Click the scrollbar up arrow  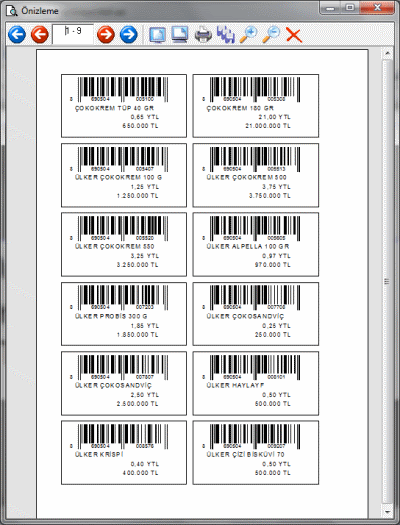point(387,53)
